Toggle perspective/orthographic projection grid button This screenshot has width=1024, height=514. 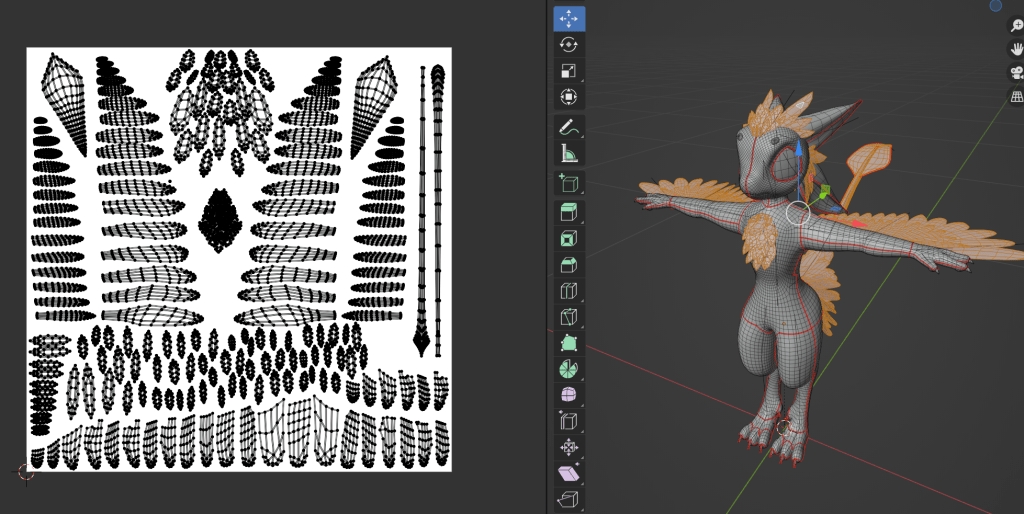(x=1016, y=97)
